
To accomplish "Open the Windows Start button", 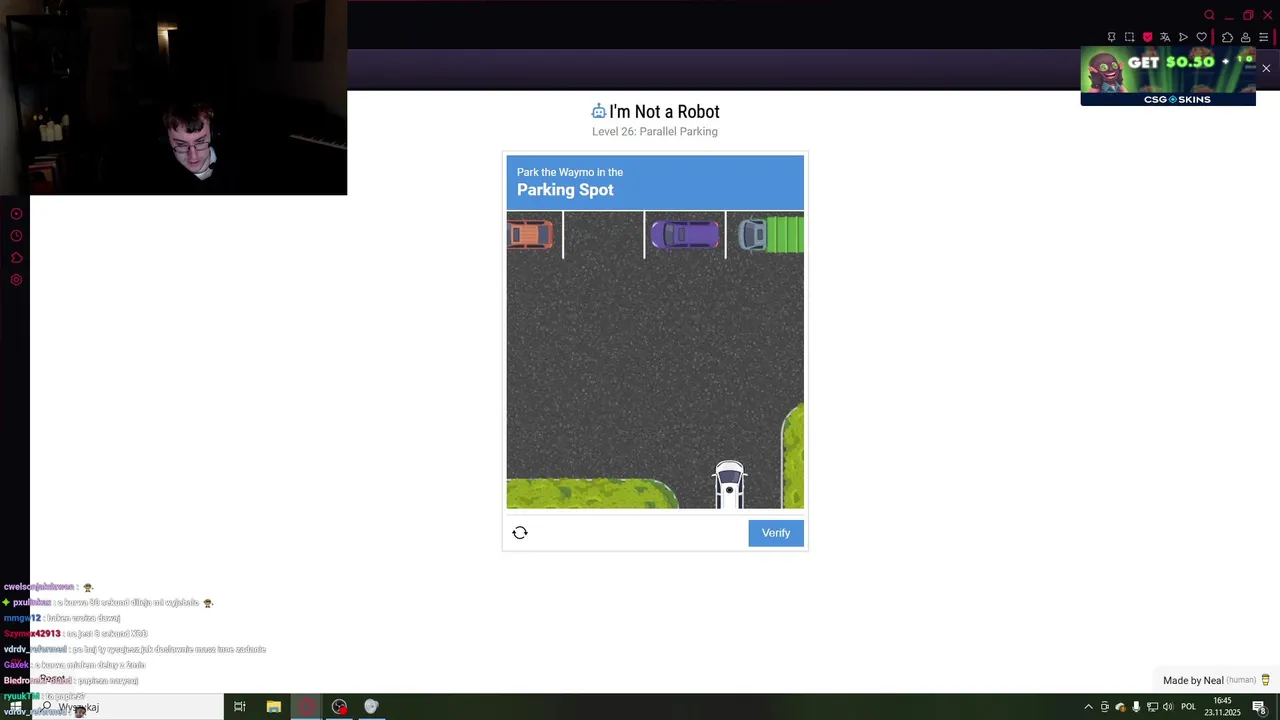I will 15,707.
